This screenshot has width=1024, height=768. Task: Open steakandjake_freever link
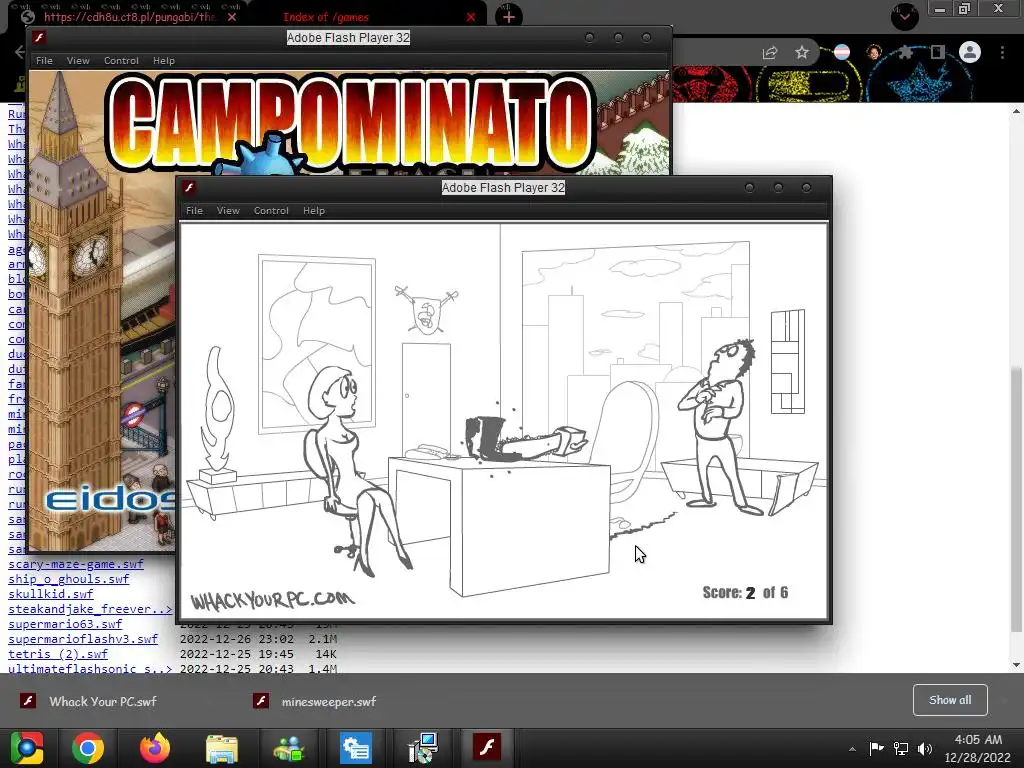pos(90,609)
